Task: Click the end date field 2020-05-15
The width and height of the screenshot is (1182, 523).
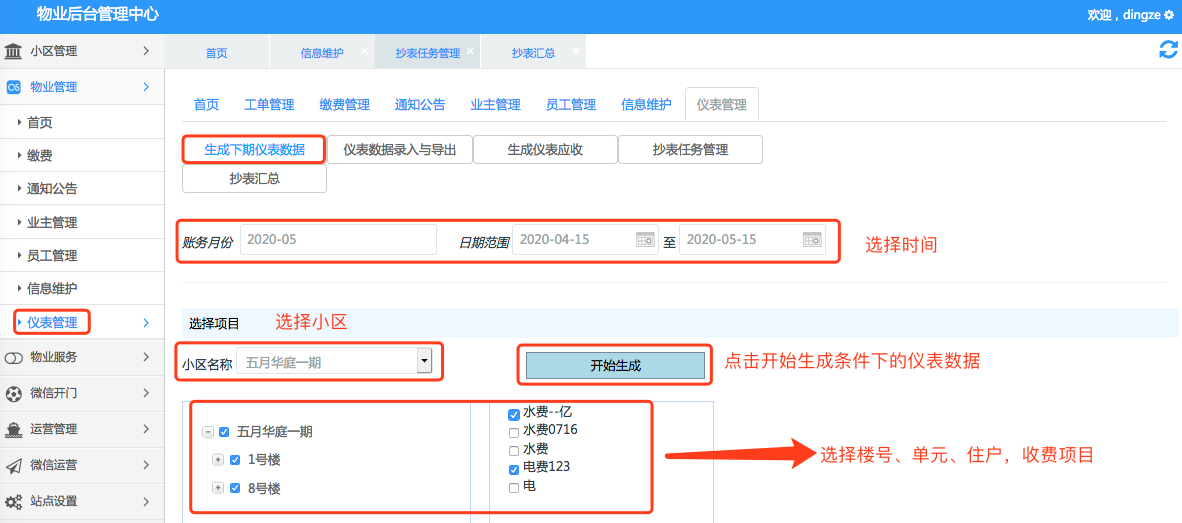Action: pyautogui.click(x=752, y=240)
